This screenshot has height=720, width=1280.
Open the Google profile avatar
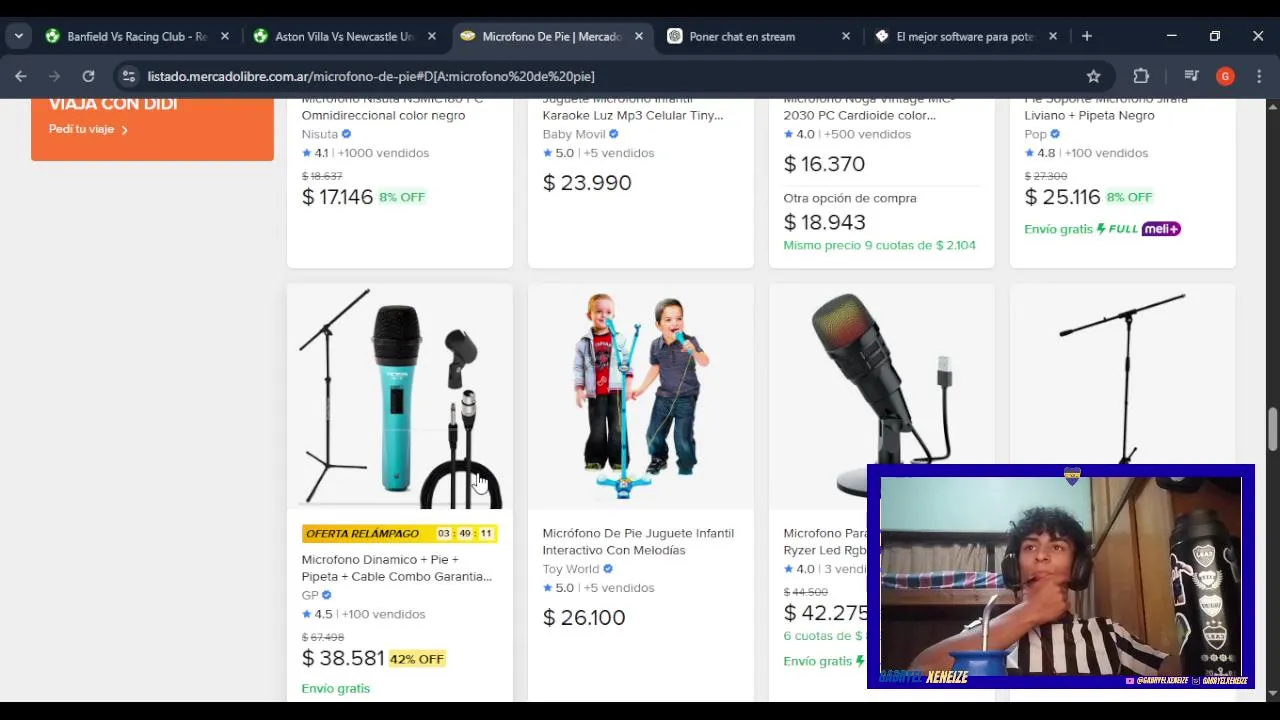(x=1225, y=76)
